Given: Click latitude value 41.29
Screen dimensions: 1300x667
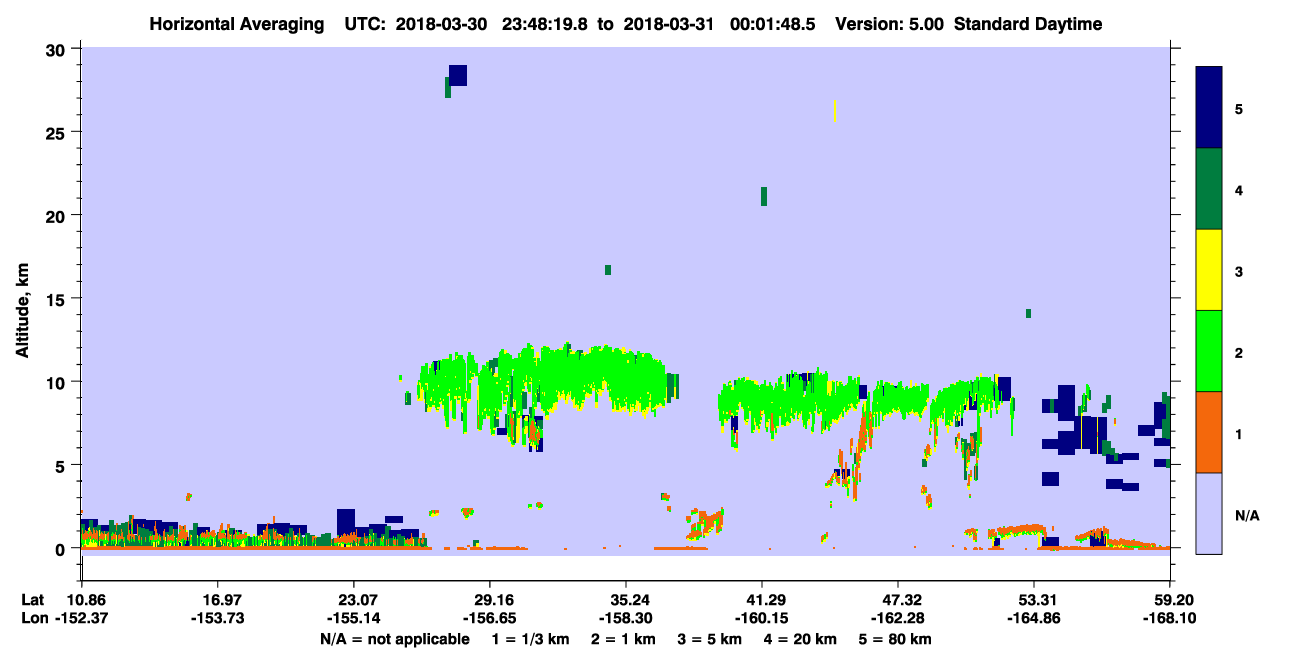Looking at the screenshot, I should tap(762, 600).
